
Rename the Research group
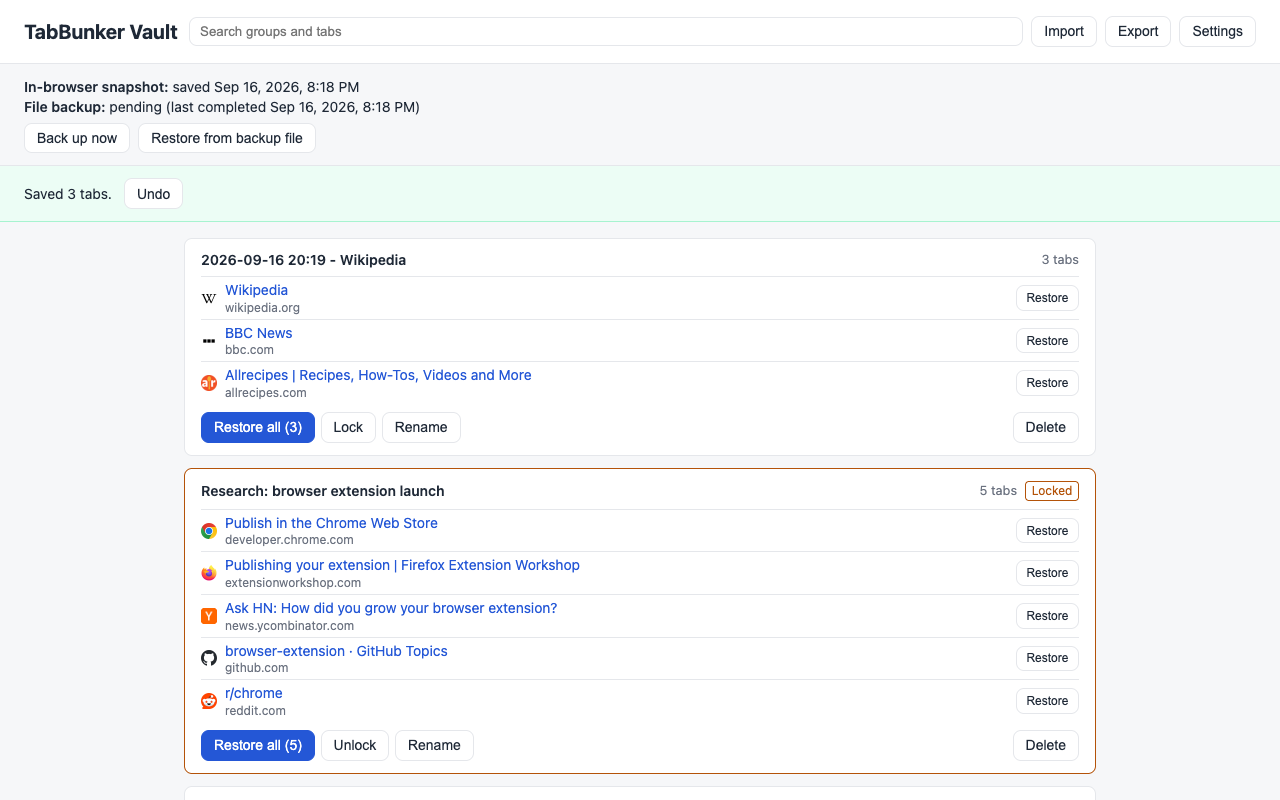[434, 745]
